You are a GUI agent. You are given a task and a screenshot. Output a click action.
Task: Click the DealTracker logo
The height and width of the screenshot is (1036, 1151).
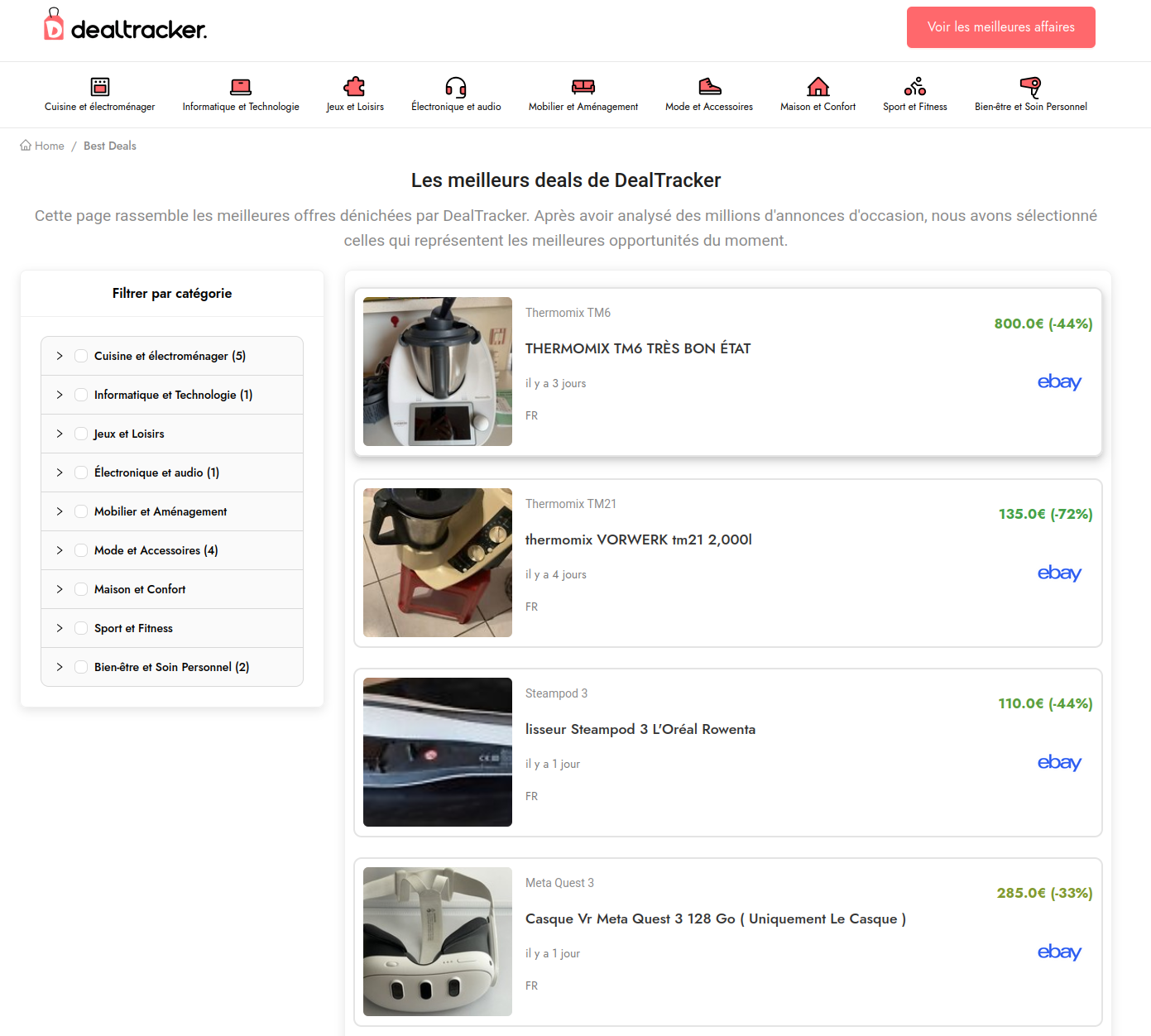click(x=124, y=26)
